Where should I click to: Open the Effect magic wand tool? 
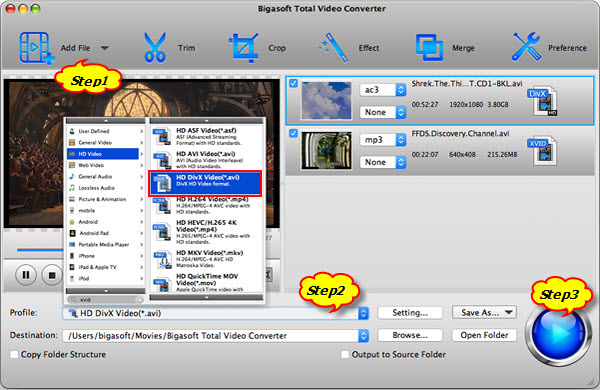(x=333, y=48)
